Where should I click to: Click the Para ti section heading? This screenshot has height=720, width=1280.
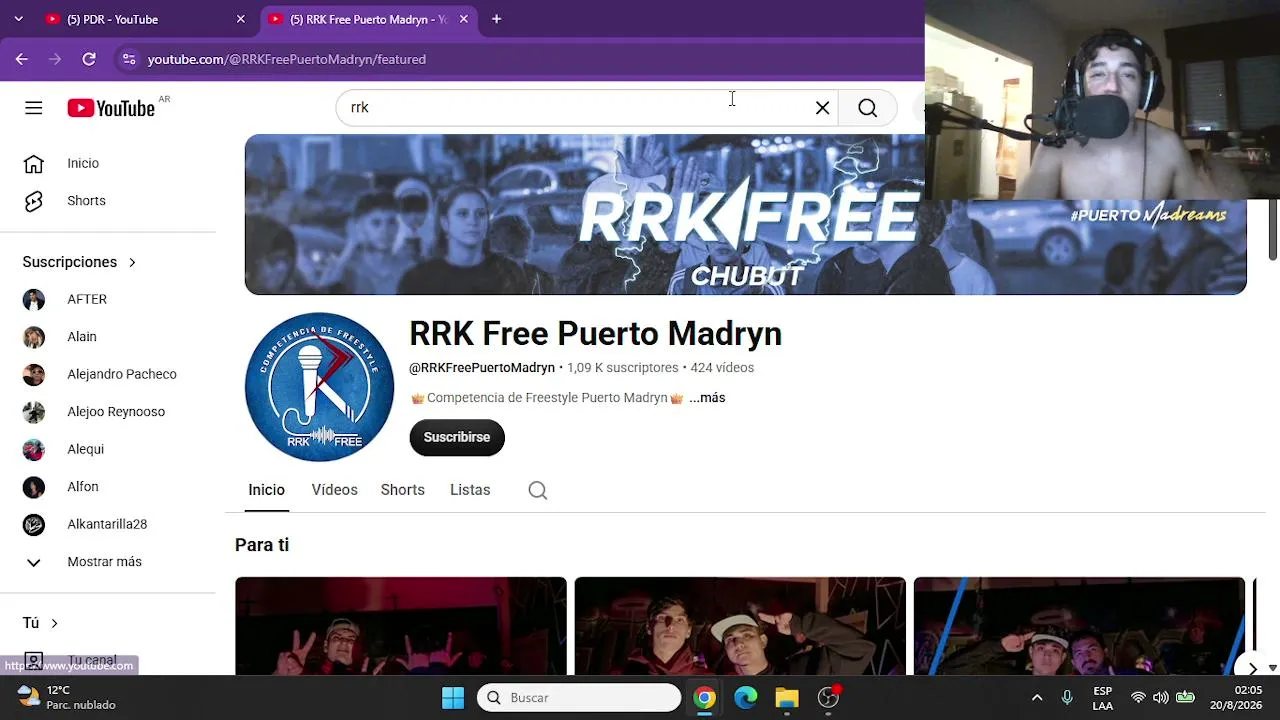(262, 545)
